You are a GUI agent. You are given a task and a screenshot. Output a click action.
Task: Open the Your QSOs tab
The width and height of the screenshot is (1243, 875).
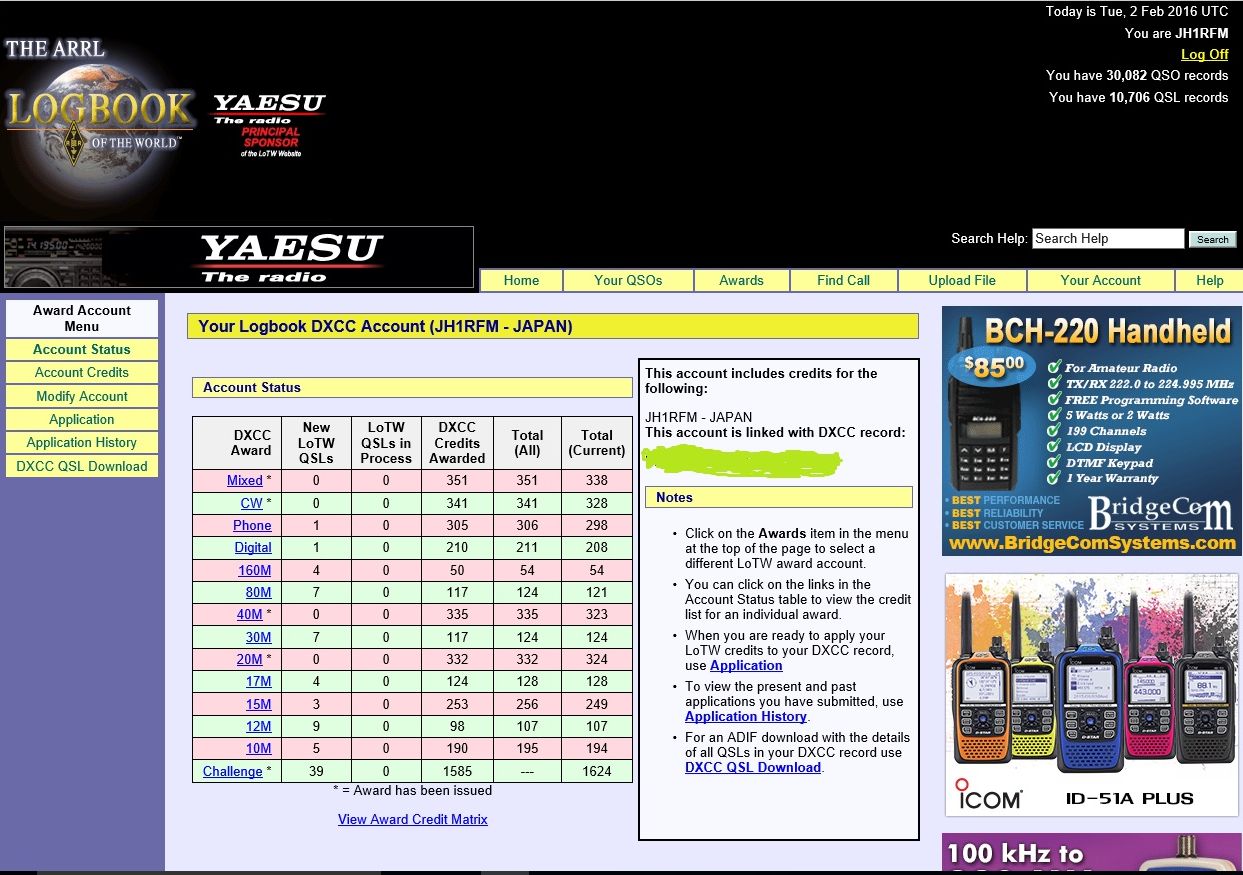pyautogui.click(x=628, y=280)
